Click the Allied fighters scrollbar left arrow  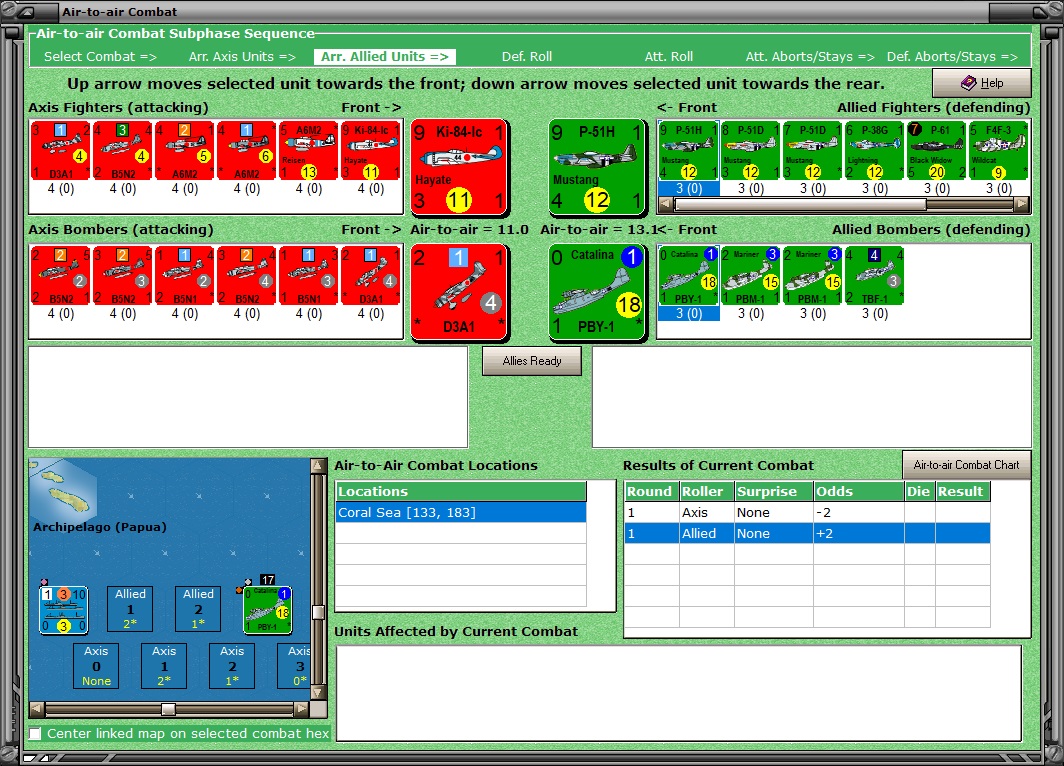coord(666,204)
